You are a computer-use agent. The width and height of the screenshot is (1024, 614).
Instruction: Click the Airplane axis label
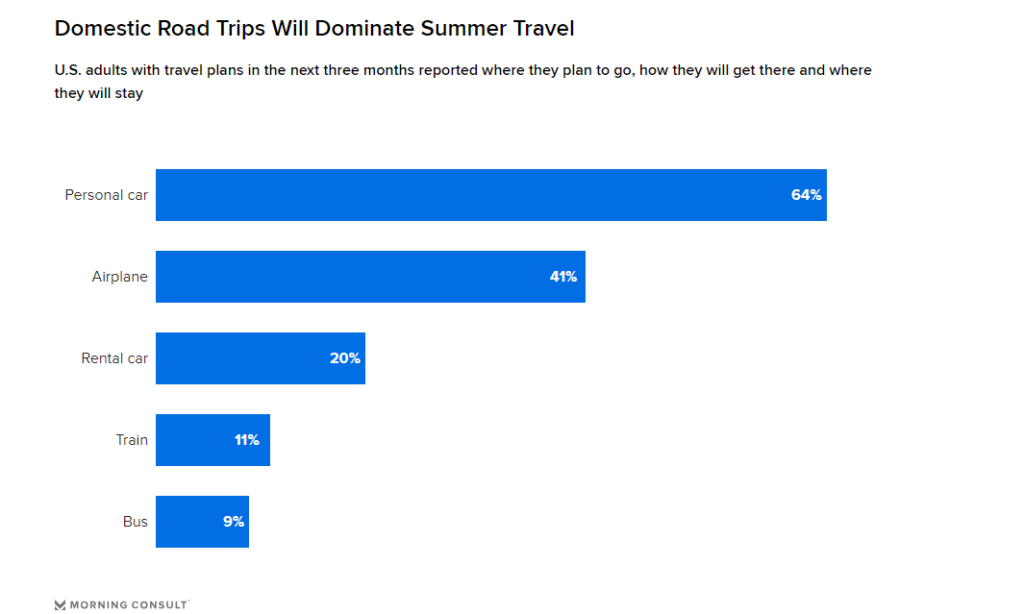[120, 276]
